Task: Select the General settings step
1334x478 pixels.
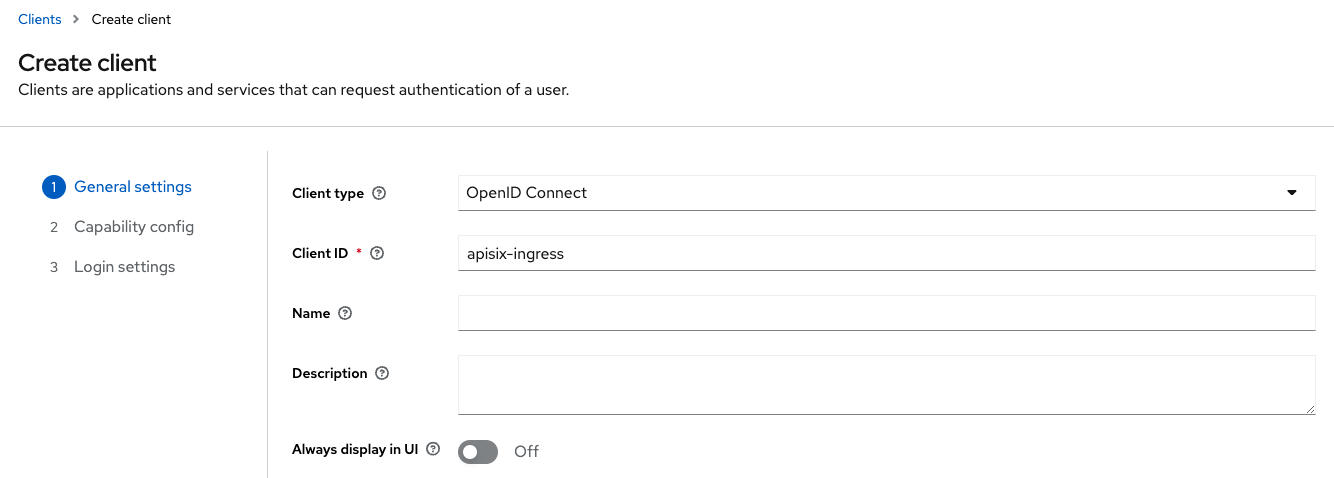Action: [x=133, y=187]
